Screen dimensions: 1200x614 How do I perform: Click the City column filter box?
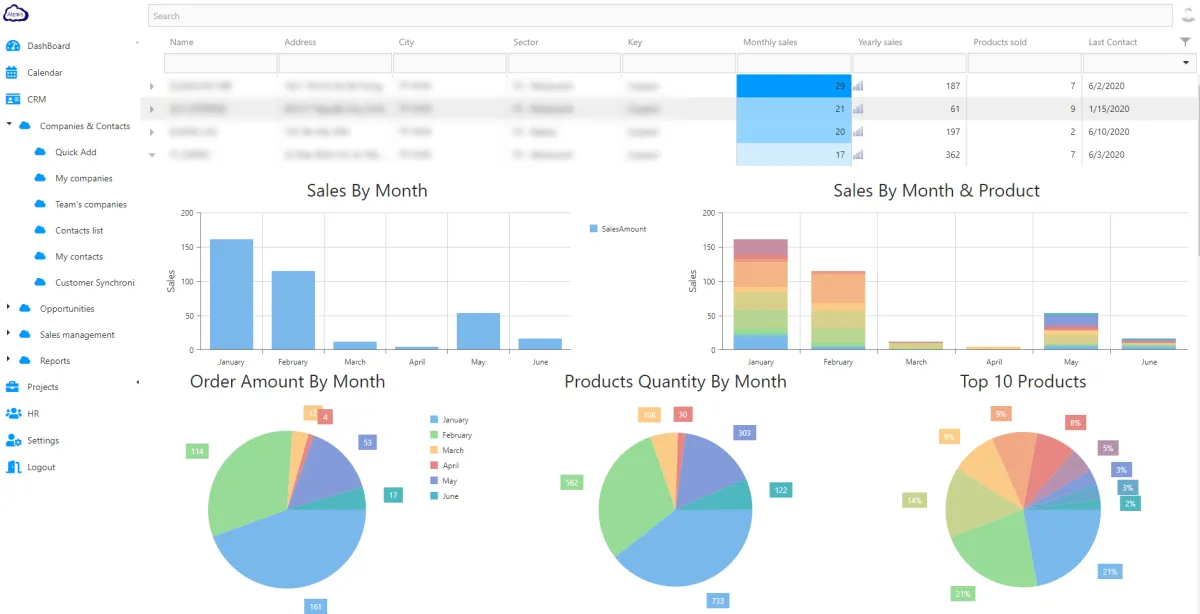tap(449, 63)
